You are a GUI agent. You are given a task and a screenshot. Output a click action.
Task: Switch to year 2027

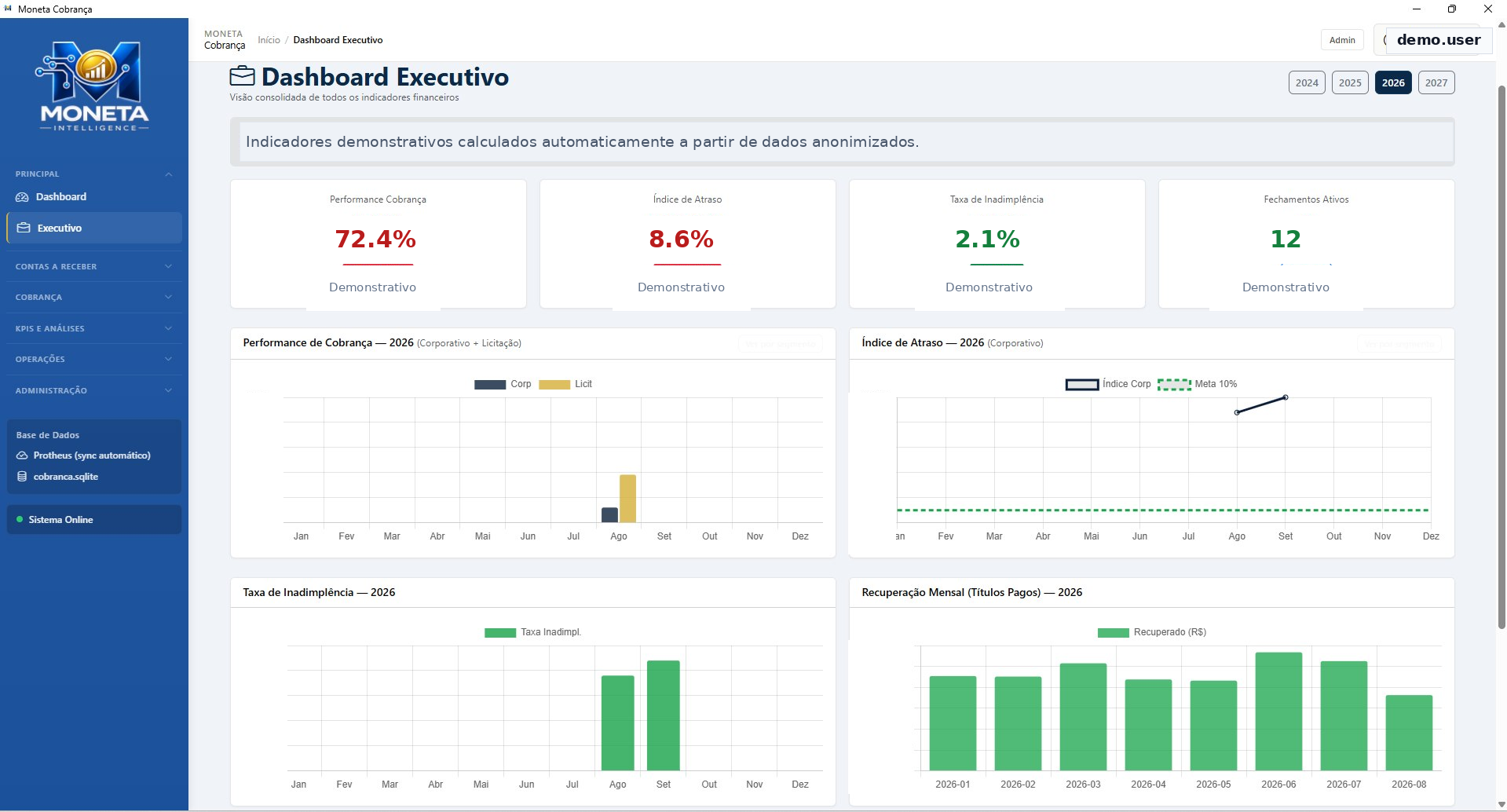(1436, 82)
